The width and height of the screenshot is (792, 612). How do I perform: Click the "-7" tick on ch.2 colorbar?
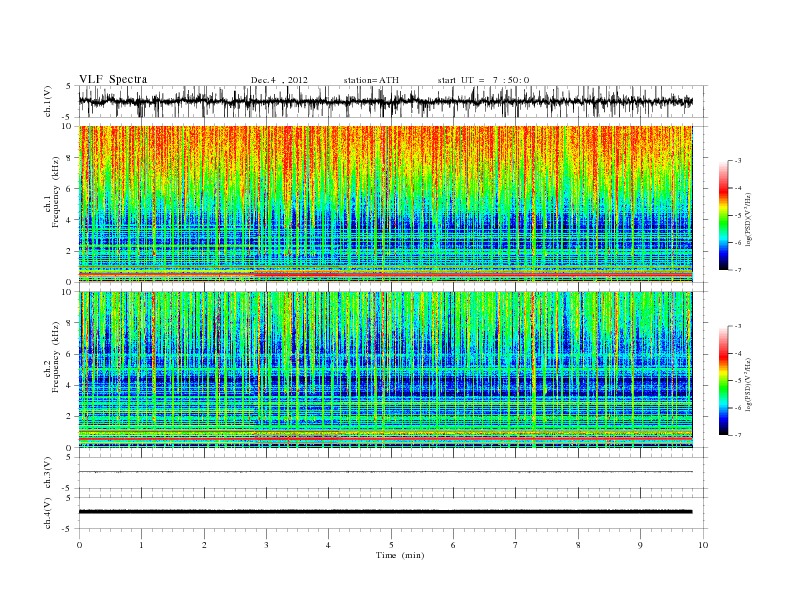(x=737, y=435)
